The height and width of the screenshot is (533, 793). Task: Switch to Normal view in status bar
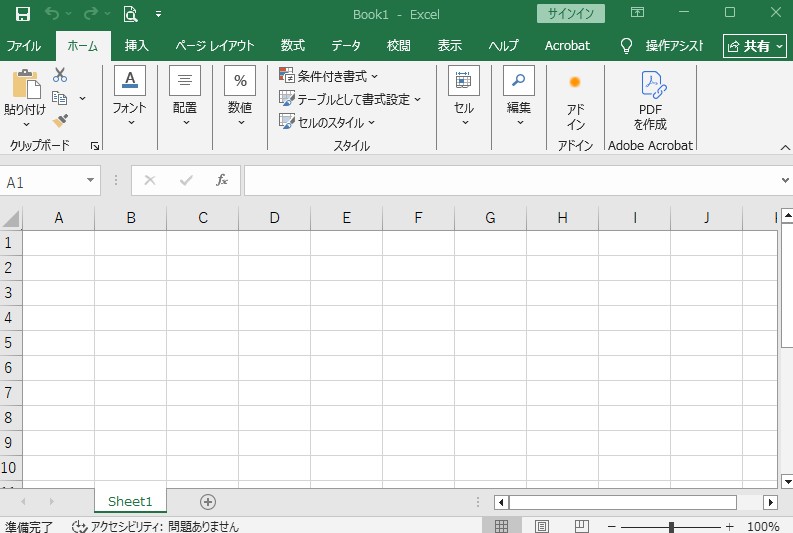click(x=502, y=526)
